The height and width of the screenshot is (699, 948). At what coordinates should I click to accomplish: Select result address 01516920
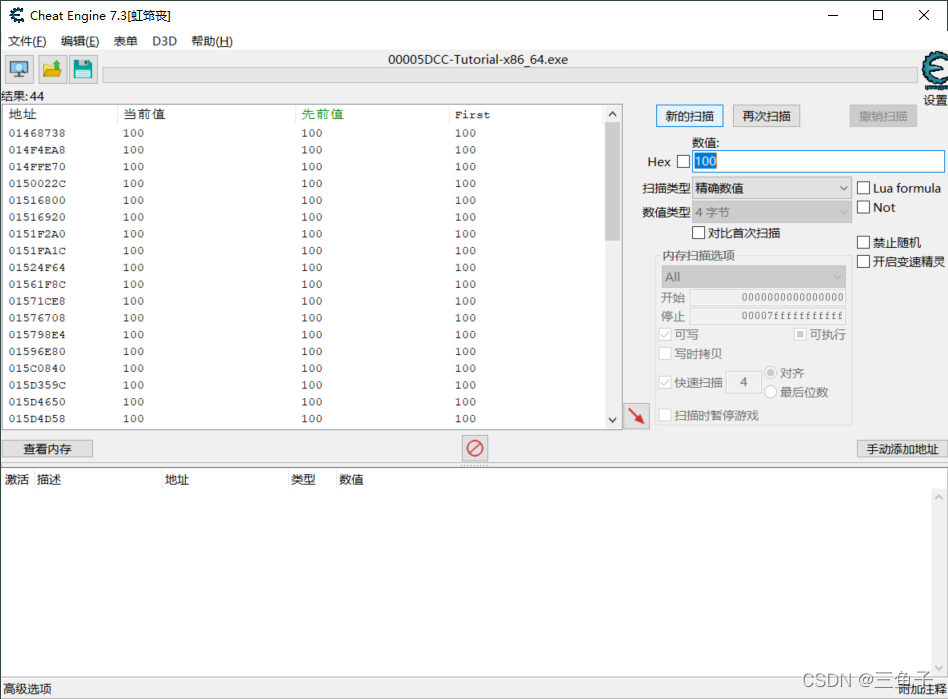click(37, 217)
